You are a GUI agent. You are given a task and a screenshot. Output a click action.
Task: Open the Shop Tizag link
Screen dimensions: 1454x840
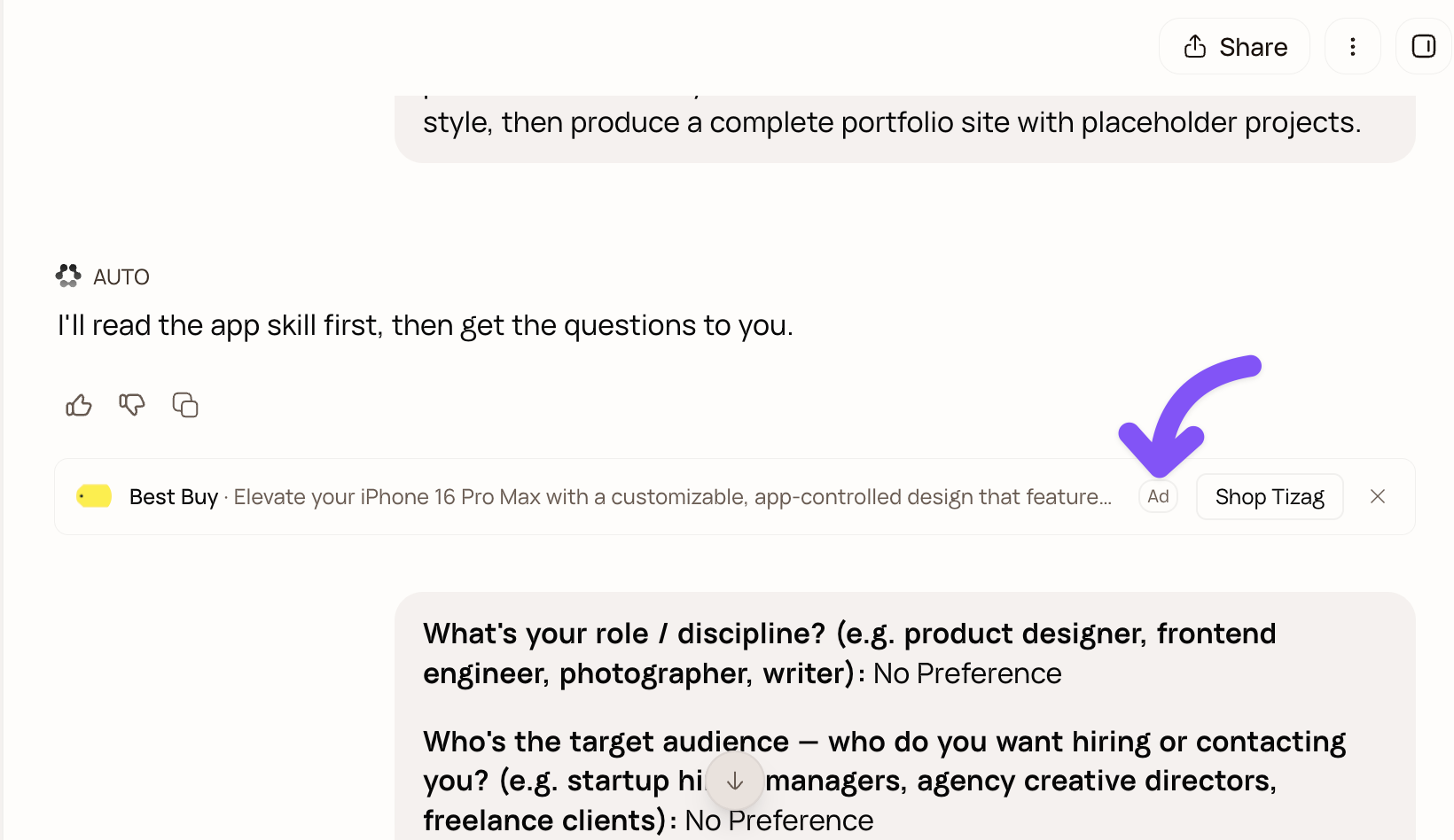(x=1270, y=496)
